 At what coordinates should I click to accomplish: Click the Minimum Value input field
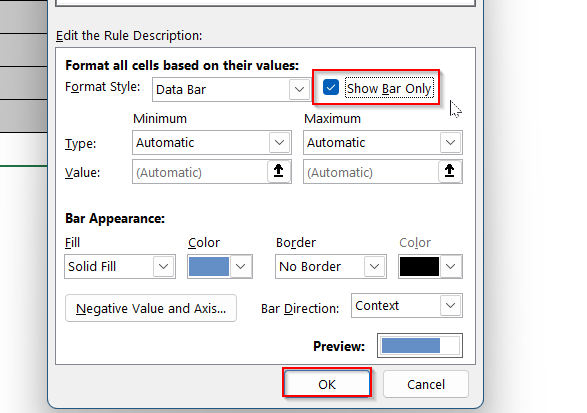click(200, 172)
